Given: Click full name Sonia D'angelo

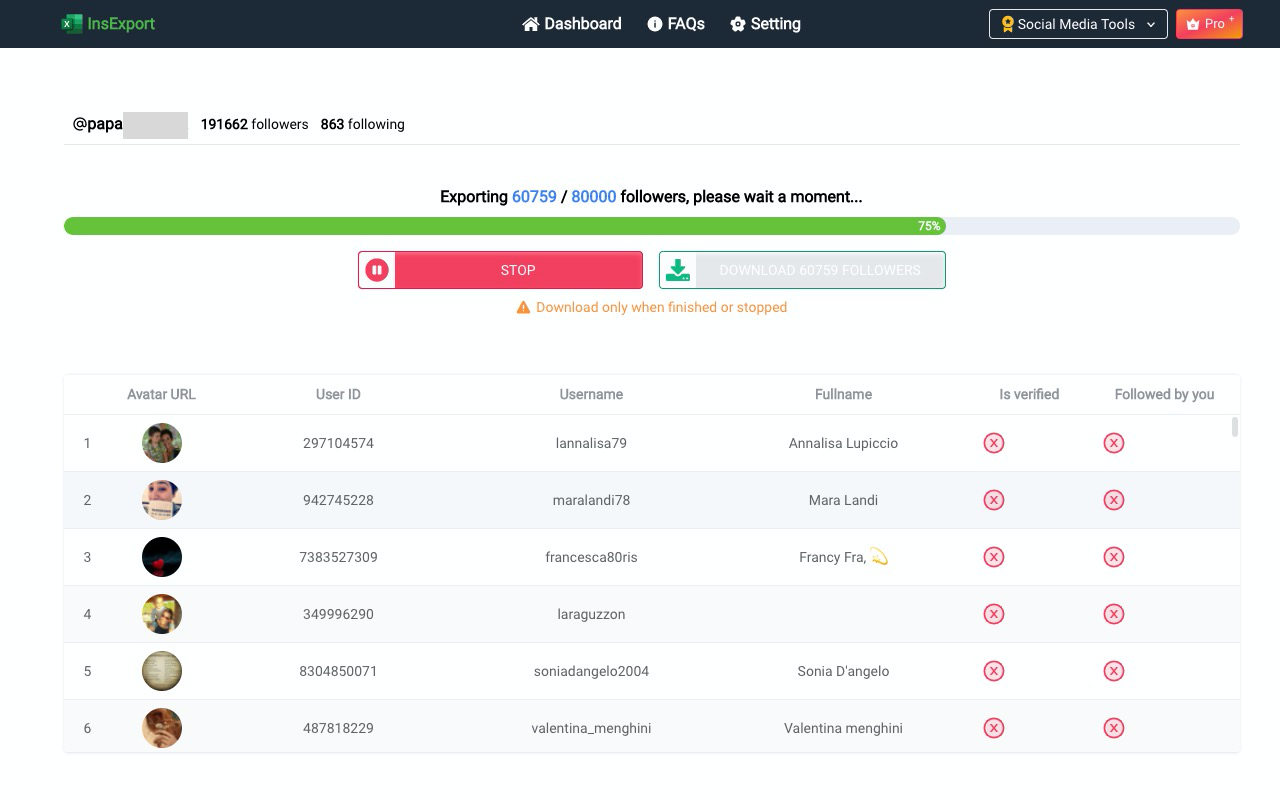Looking at the screenshot, I should pos(843,671).
